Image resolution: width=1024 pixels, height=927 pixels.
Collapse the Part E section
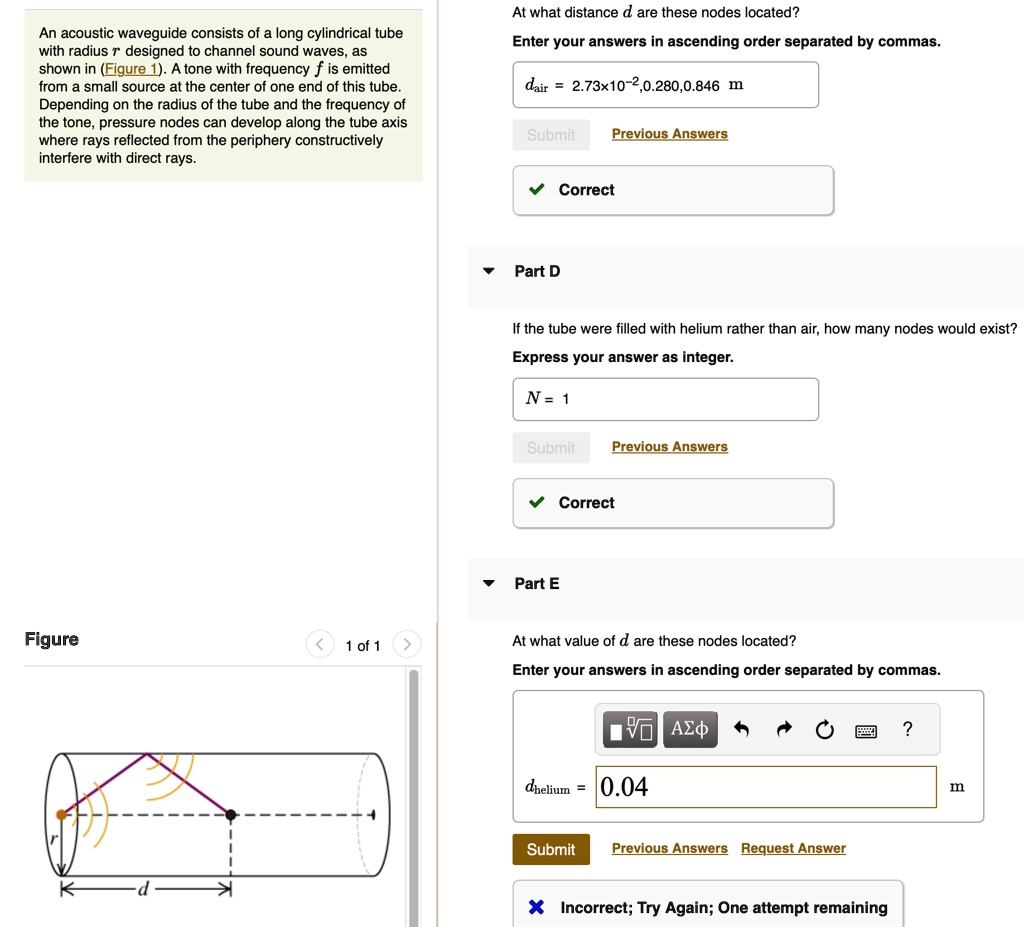pyautogui.click(x=489, y=582)
